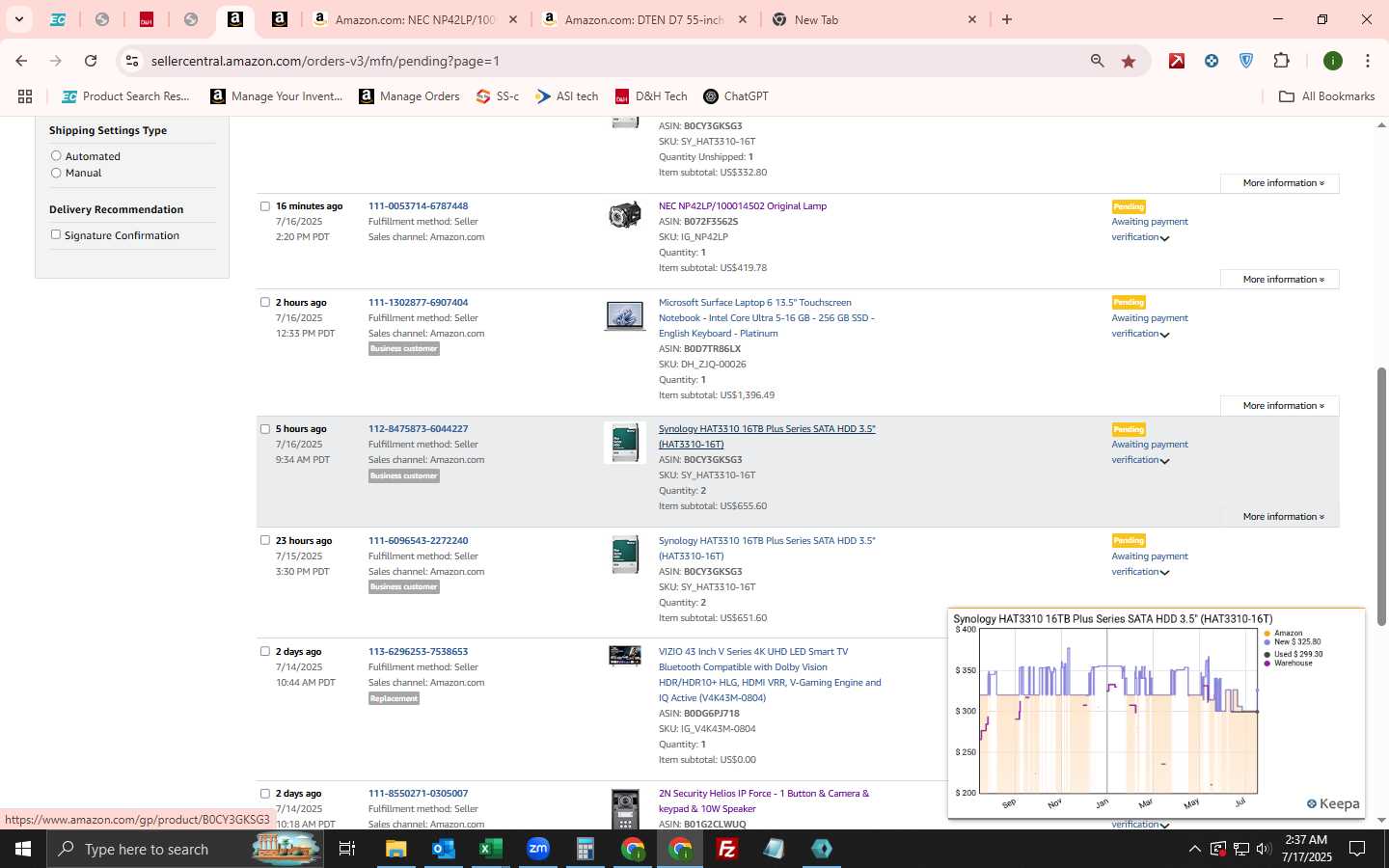Viewport: 1389px width, 868px height.
Task: Open Zoom from the taskbar
Action: [538, 849]
